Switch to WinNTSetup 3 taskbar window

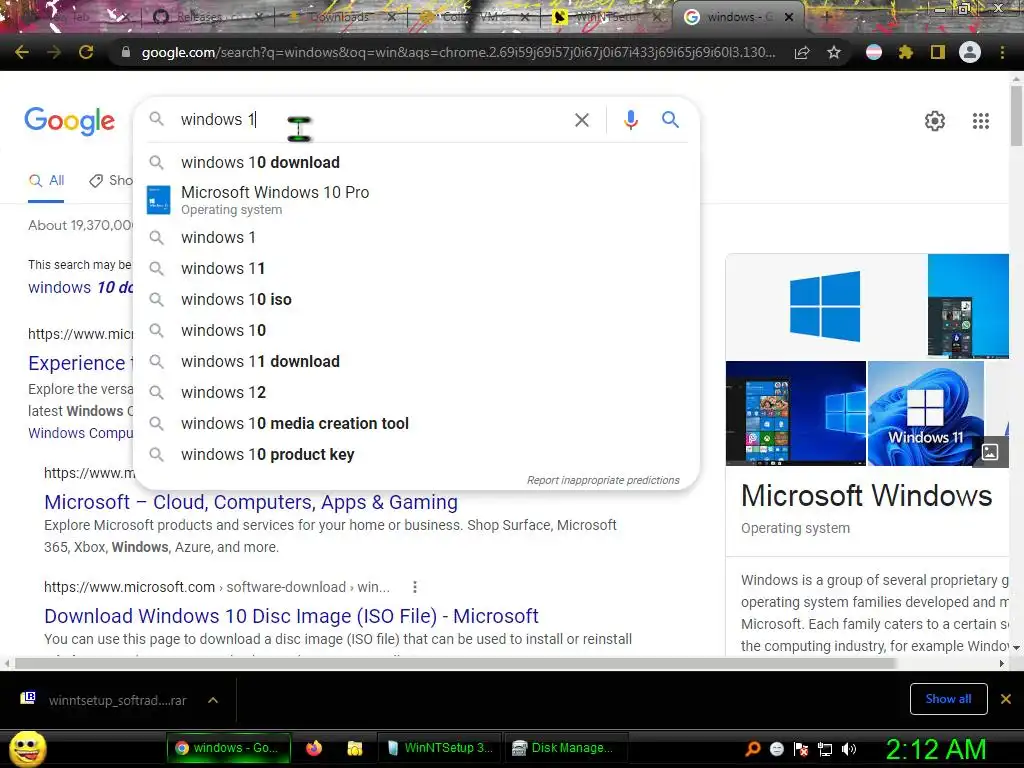point(440,748)
